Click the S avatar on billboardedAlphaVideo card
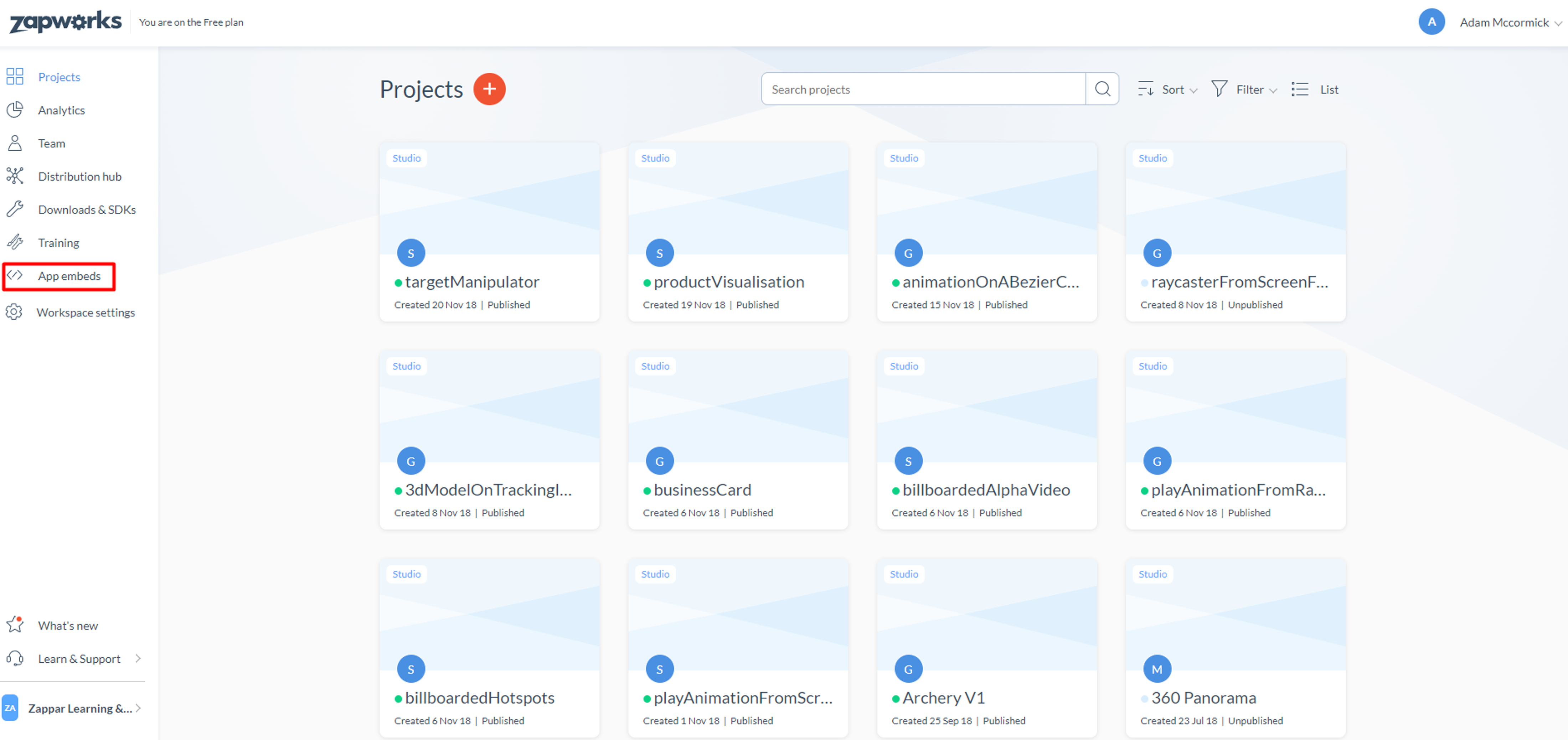 coord(908,461)
